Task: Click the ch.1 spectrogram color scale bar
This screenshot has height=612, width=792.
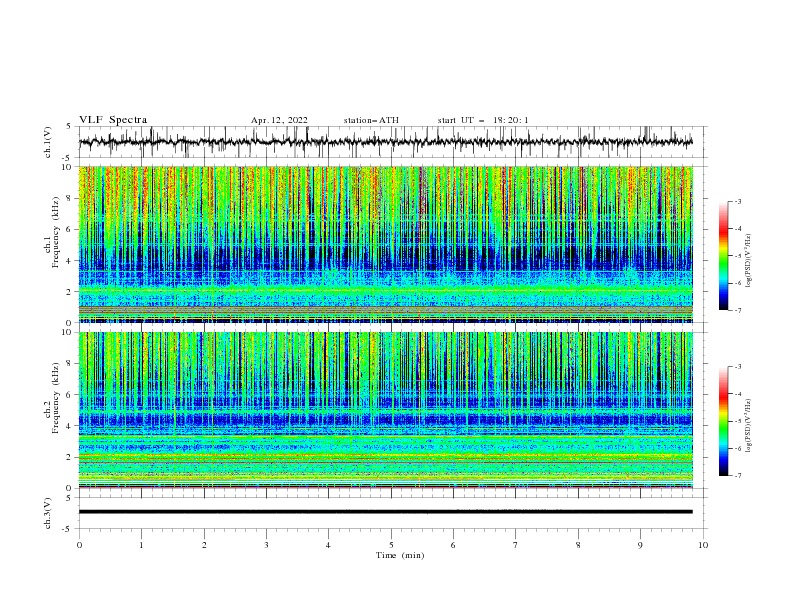Action: (724, 256)
